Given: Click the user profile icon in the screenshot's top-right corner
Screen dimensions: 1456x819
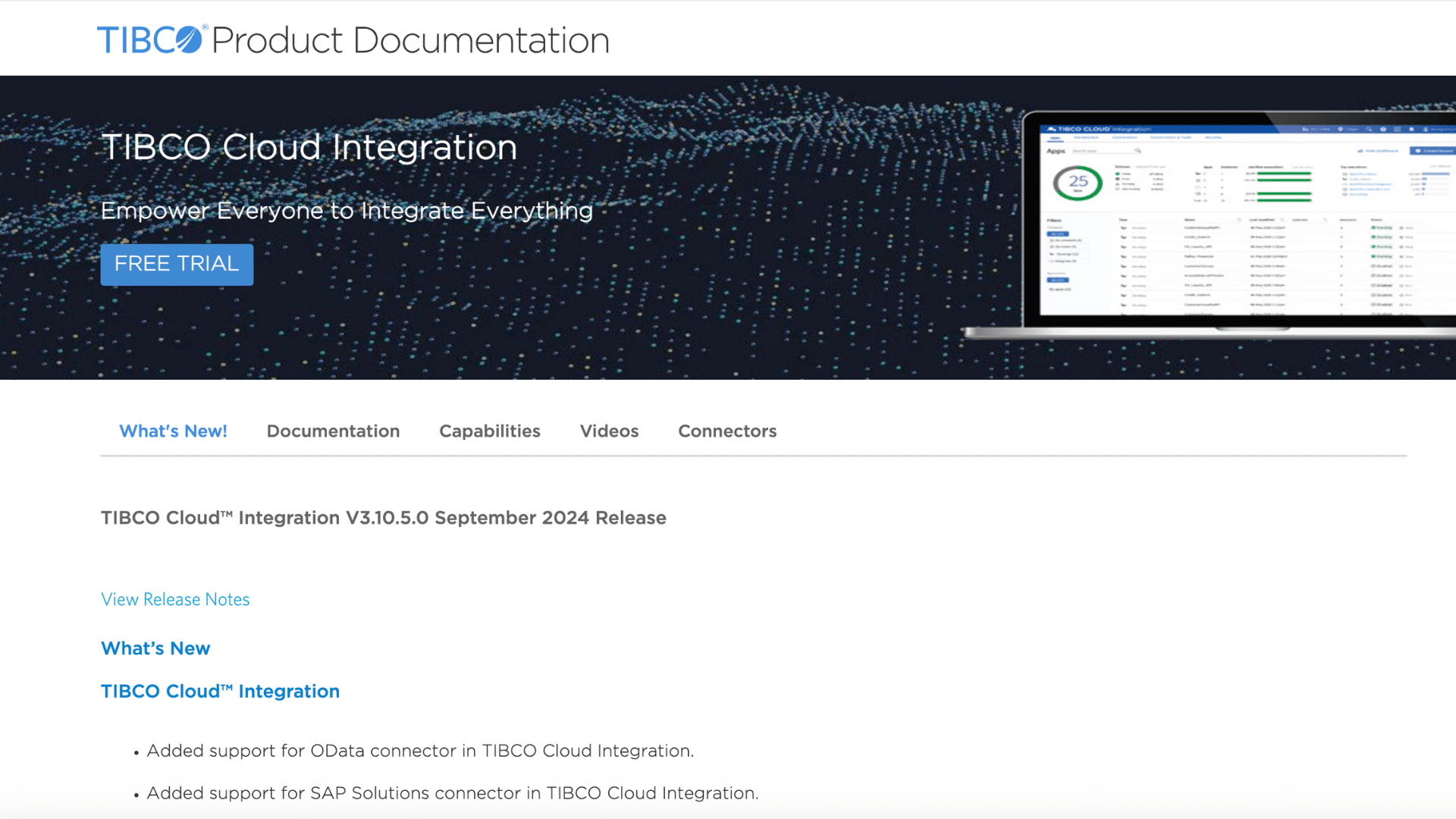Looking at the screenshot, I should point(1425,129).
